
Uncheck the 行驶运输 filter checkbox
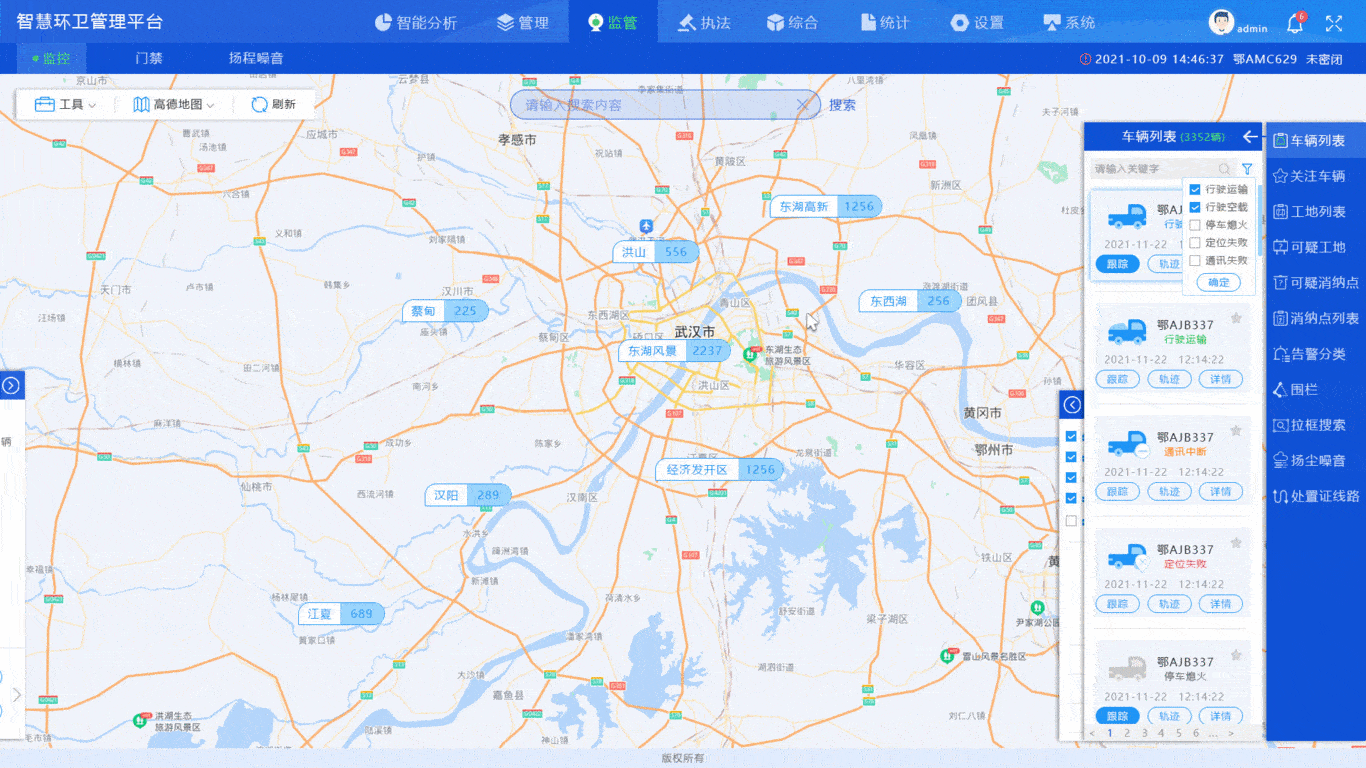pyautogui.click(x=1195, y=189)
